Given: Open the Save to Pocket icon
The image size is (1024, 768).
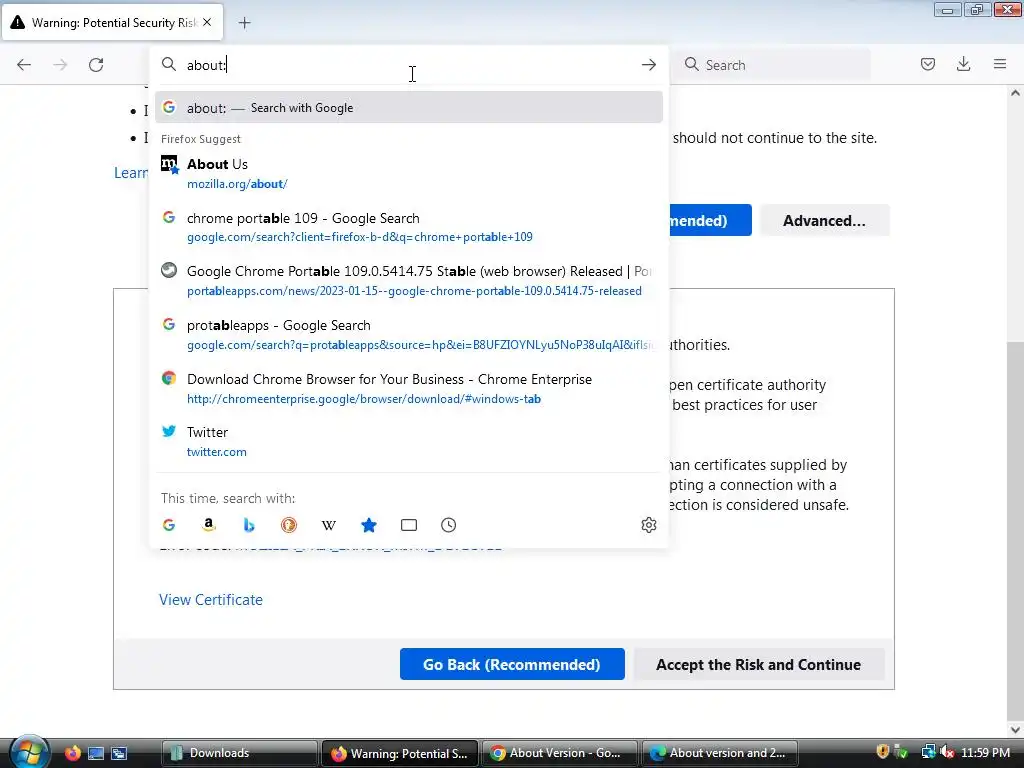Looking at the screenshot, I should pos(928,64).
